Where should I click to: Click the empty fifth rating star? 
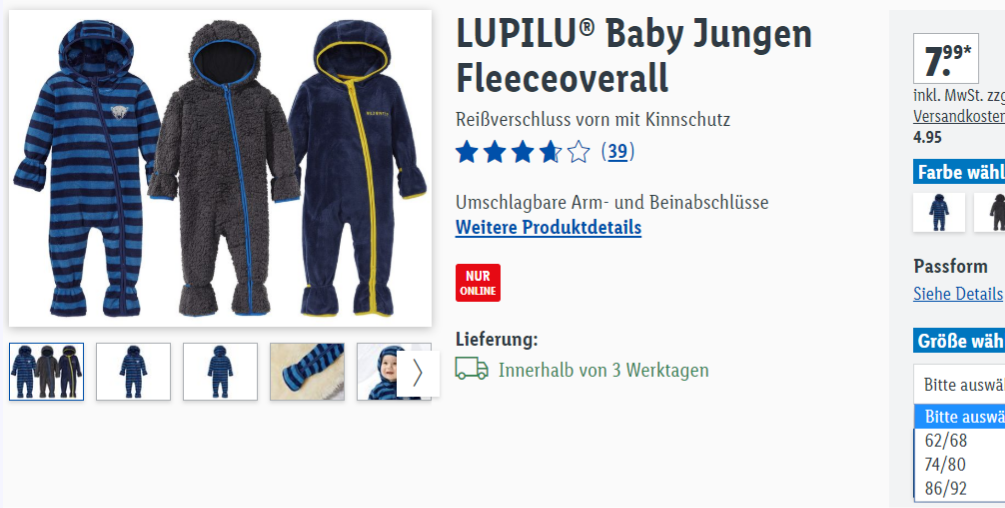[579, 152]
